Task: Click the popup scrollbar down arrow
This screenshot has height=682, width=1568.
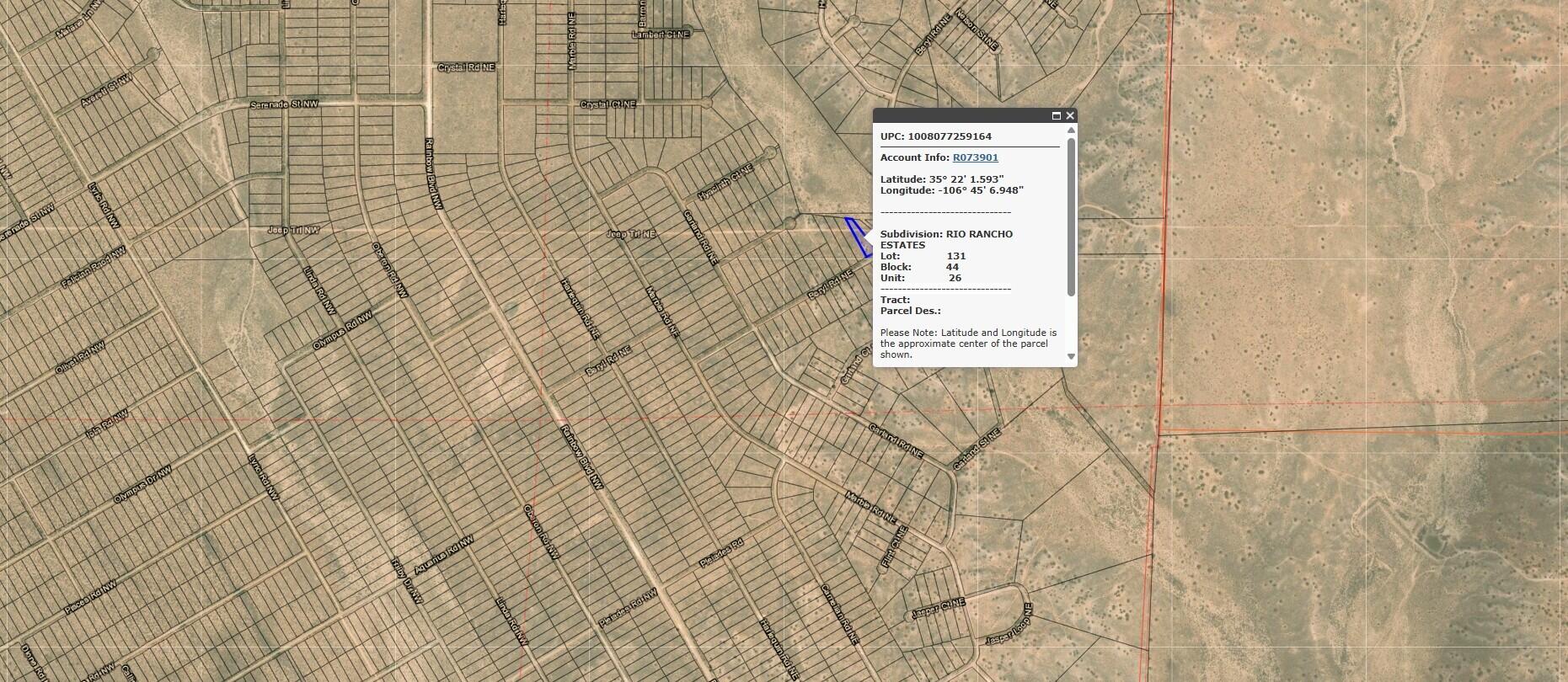Action: pyautogui.click(x=1072, y=356)
